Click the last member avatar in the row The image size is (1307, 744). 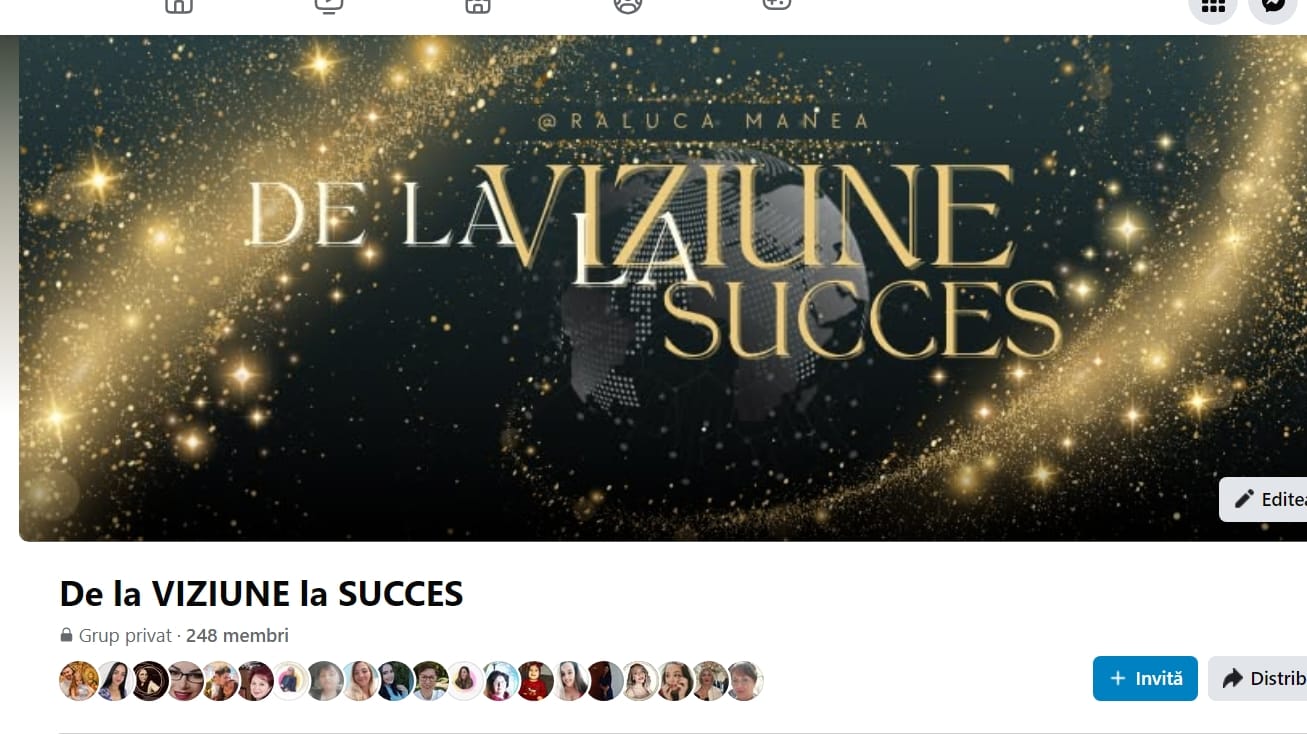click(x=744, y=681)
